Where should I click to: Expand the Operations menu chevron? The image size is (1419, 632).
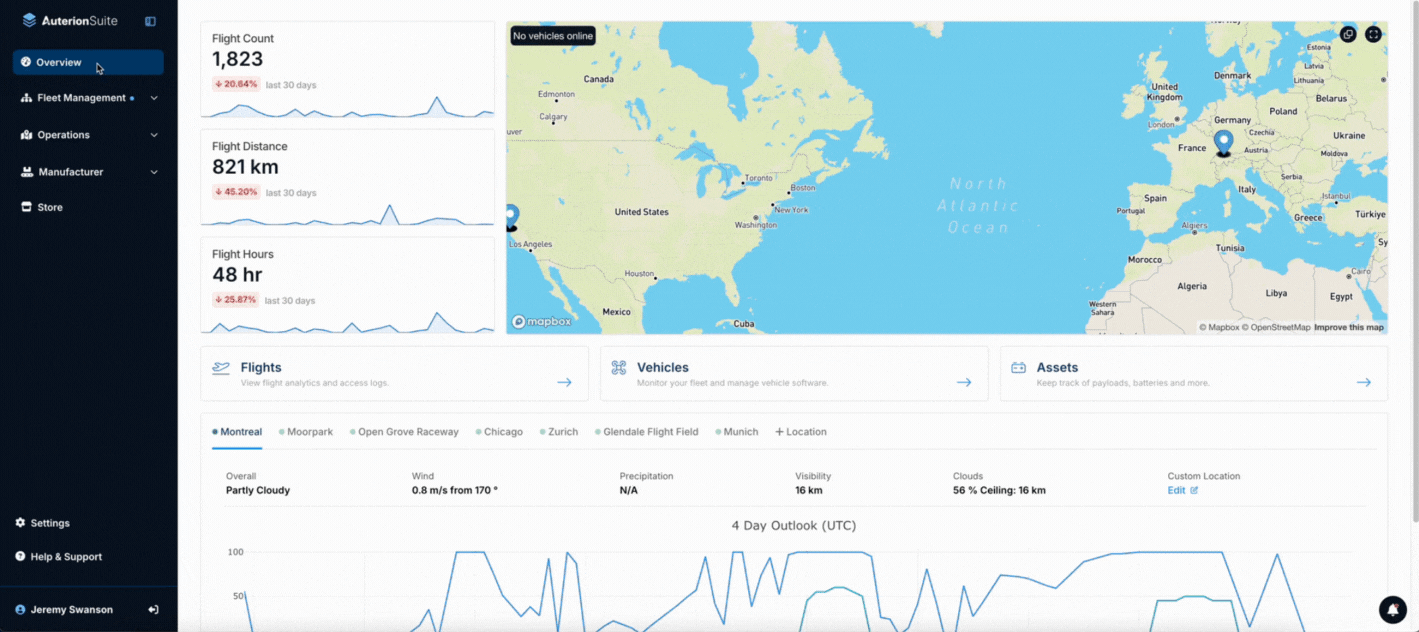[x=154, y=135]
